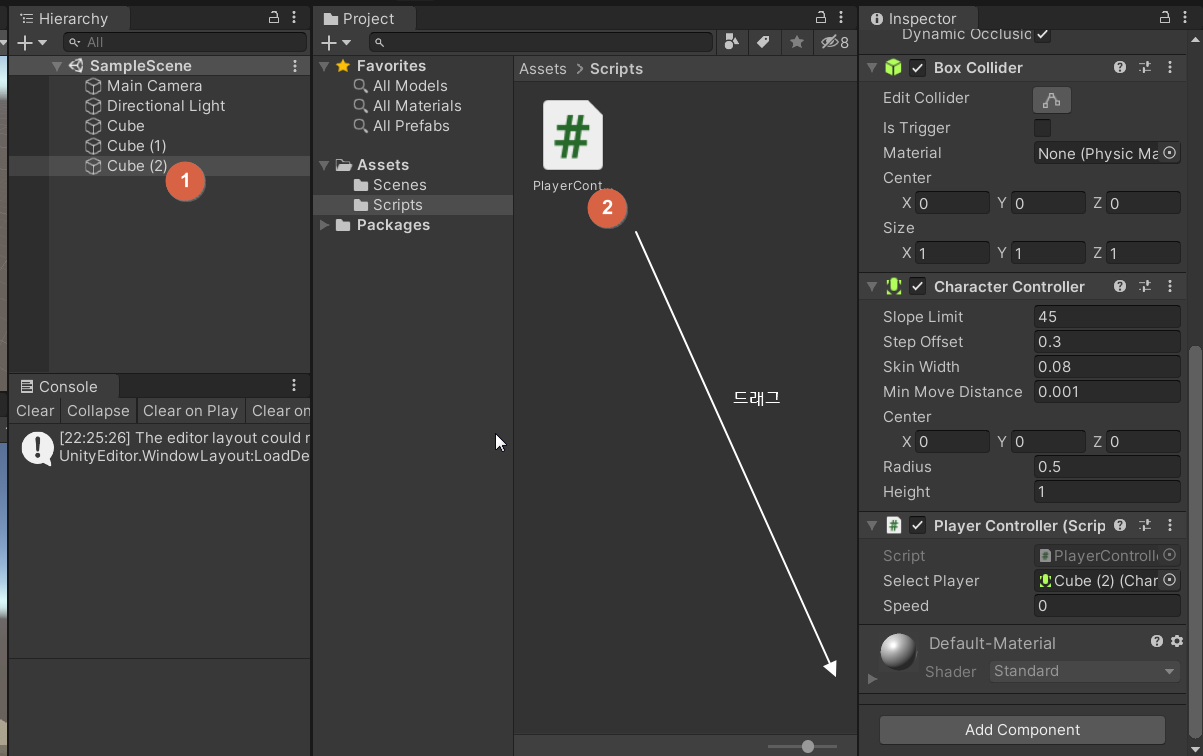Open Box Collider help reference
The image size is (1203, 756).
click(1120, 67)
